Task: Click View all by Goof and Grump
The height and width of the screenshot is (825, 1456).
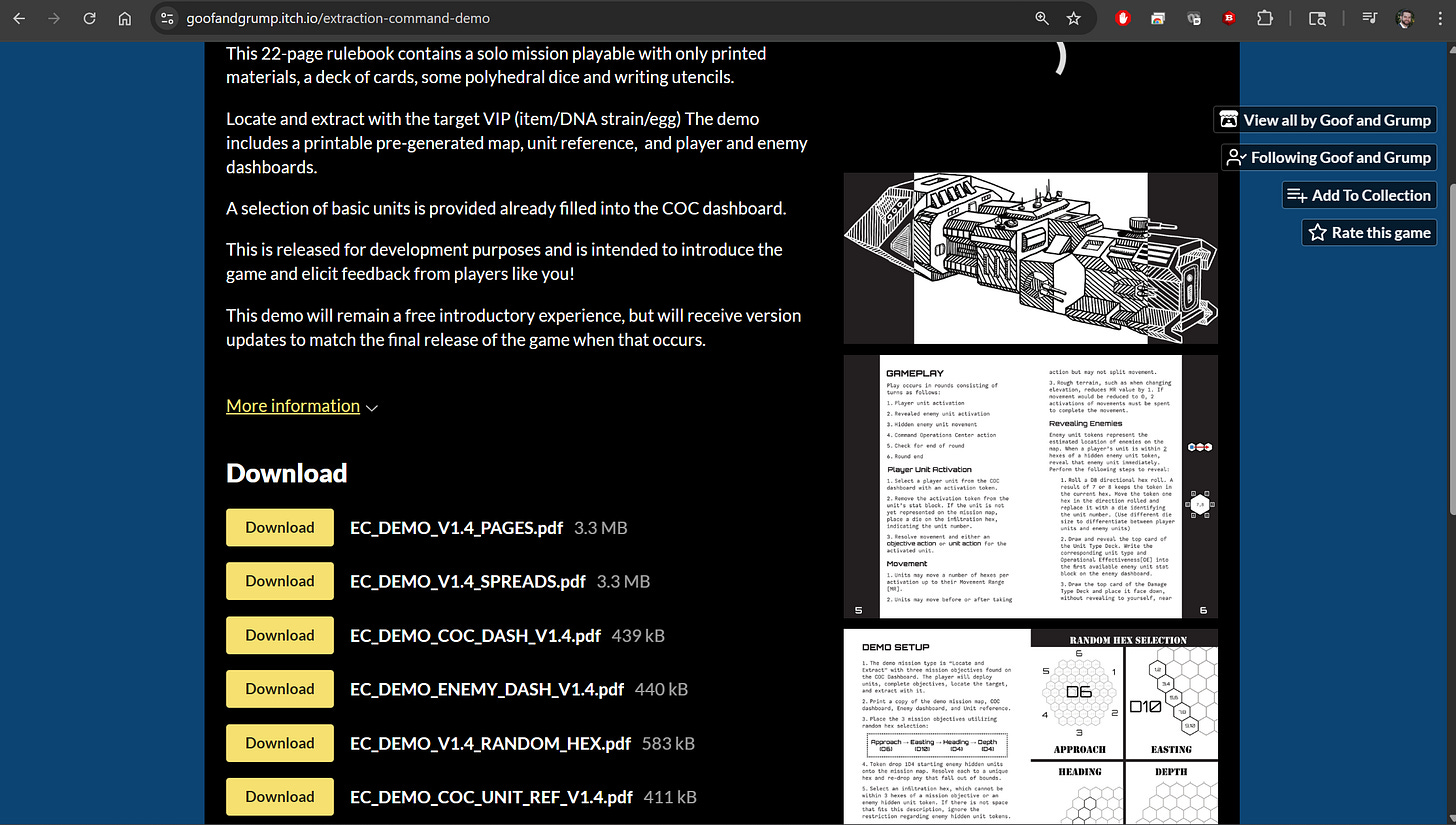Action: [x=1326, y=120]
